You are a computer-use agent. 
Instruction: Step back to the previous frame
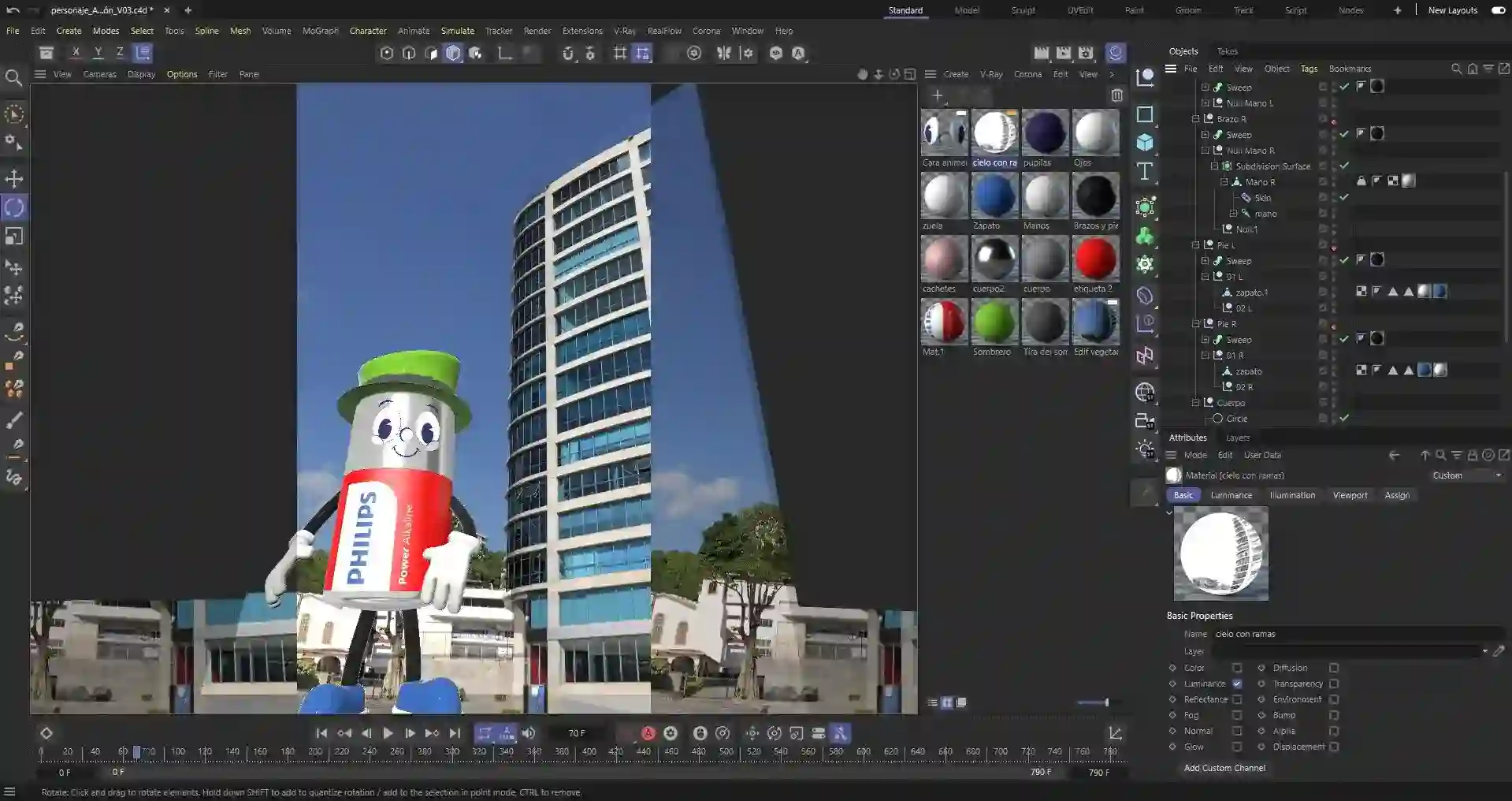click(366, 733)
